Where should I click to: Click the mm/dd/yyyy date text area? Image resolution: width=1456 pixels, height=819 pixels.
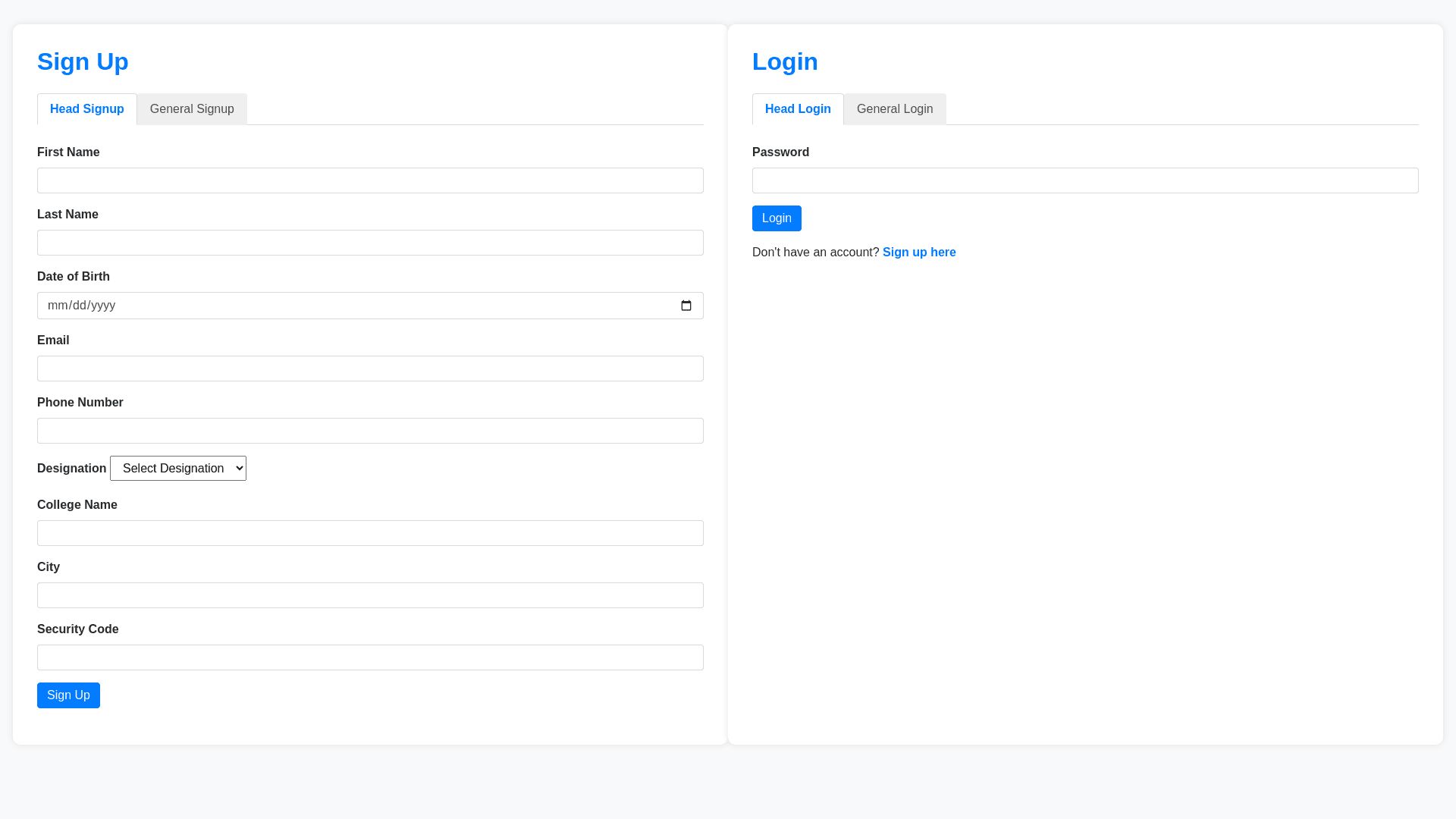[x=82, y=306]
